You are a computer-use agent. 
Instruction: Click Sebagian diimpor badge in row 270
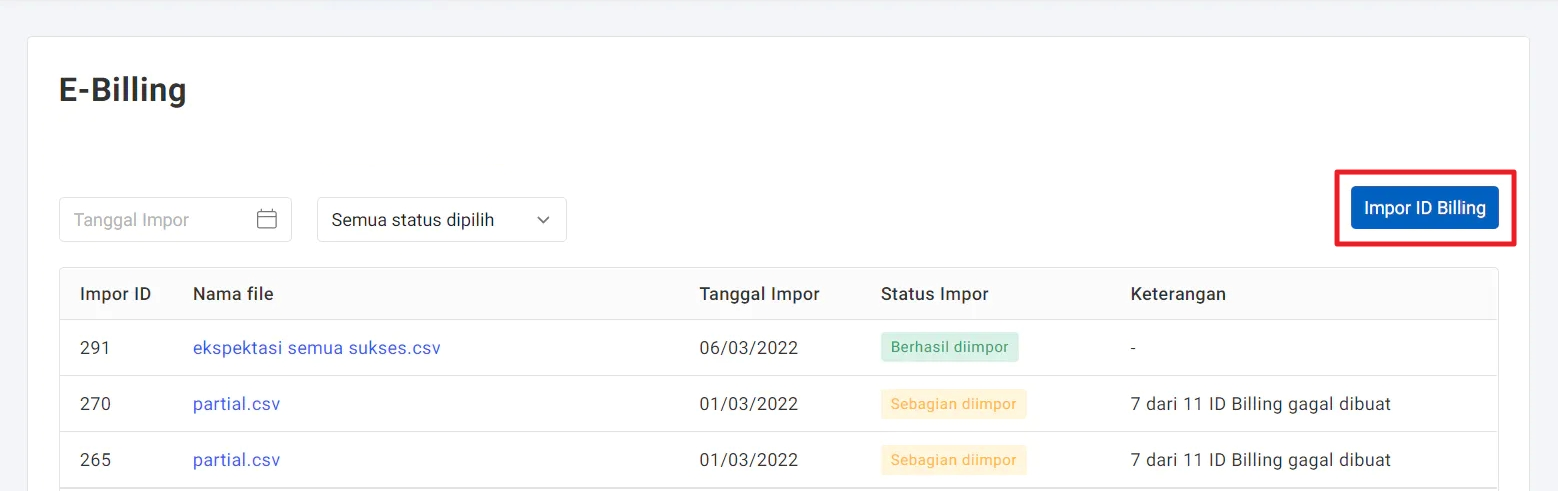[x=953, y=404]
